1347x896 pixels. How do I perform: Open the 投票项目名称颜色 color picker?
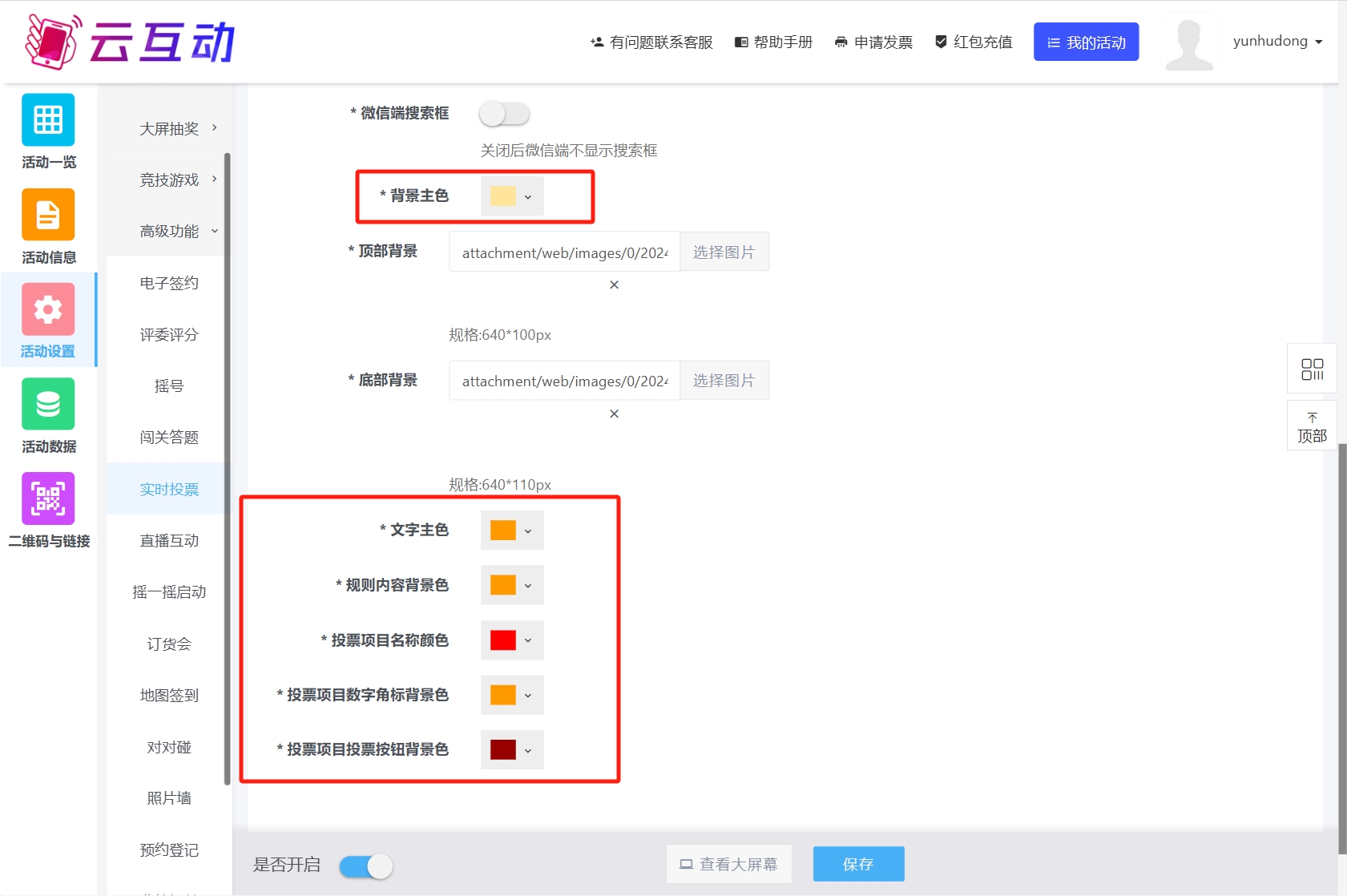click(x=512, y=640)
